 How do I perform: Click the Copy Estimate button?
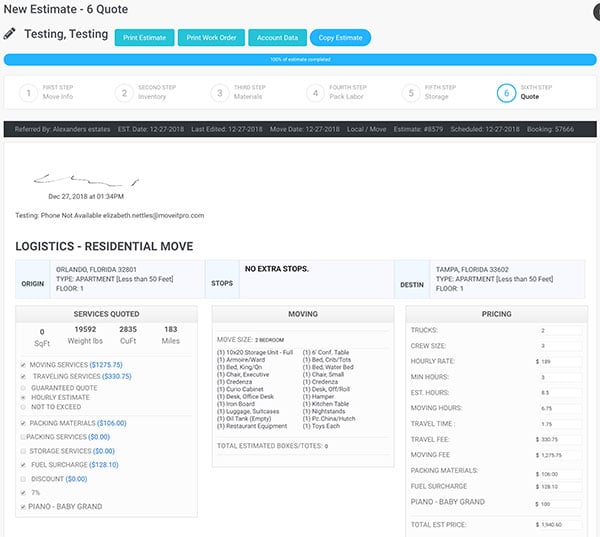tap(340, 38)
